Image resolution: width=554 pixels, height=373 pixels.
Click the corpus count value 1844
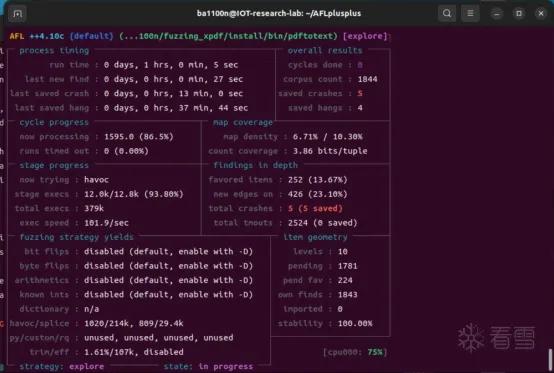(x=367, y=79)
